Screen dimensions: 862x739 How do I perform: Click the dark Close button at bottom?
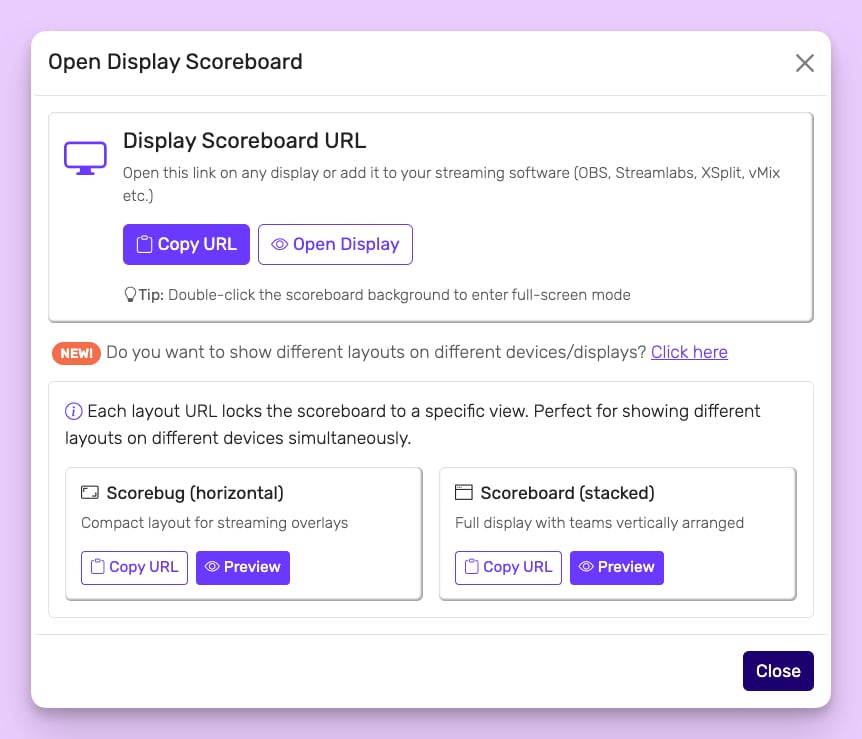778,671
